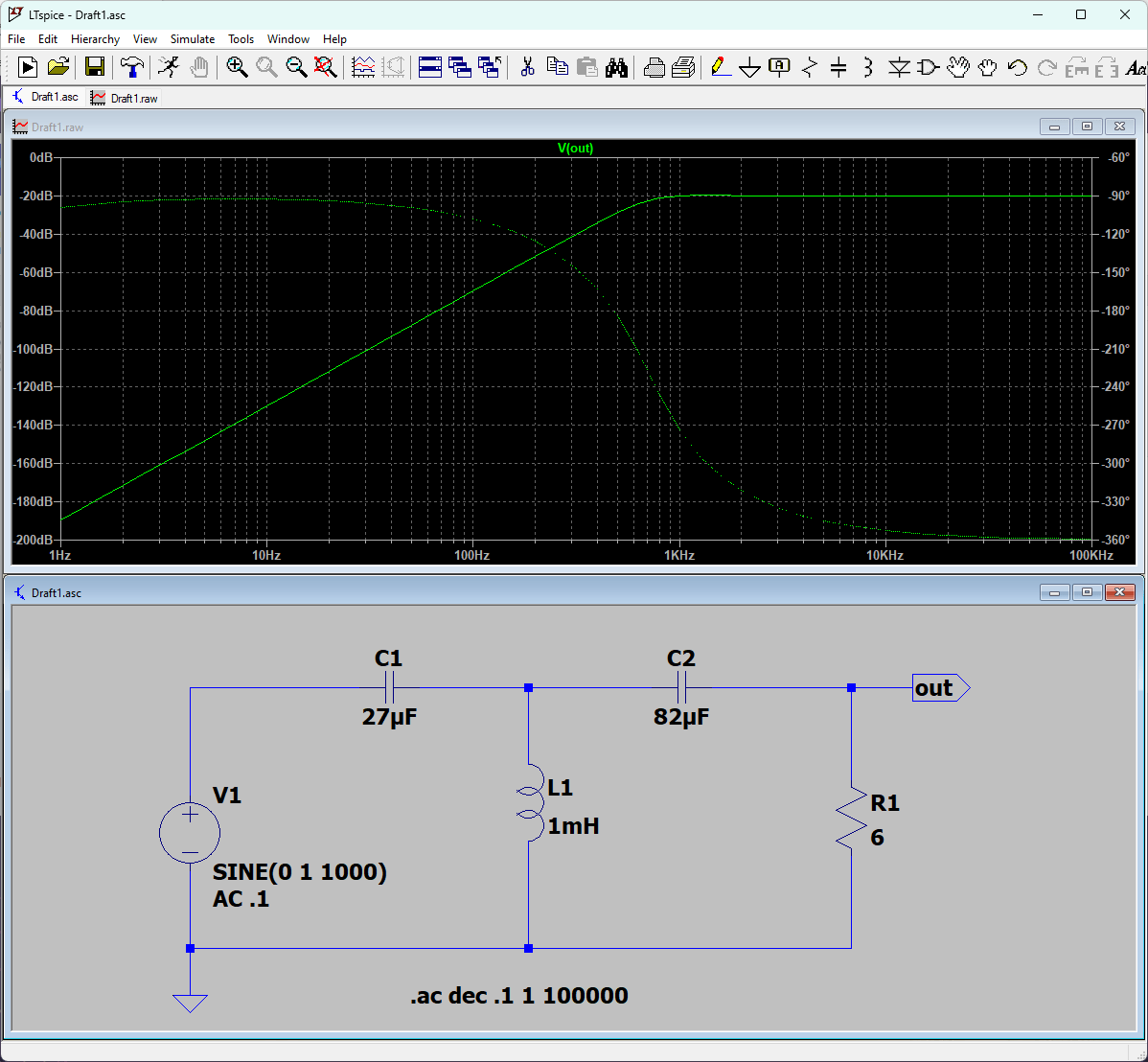Click the paste clipboard icon
The image size is (1148, 1062).
pos(587,67)
